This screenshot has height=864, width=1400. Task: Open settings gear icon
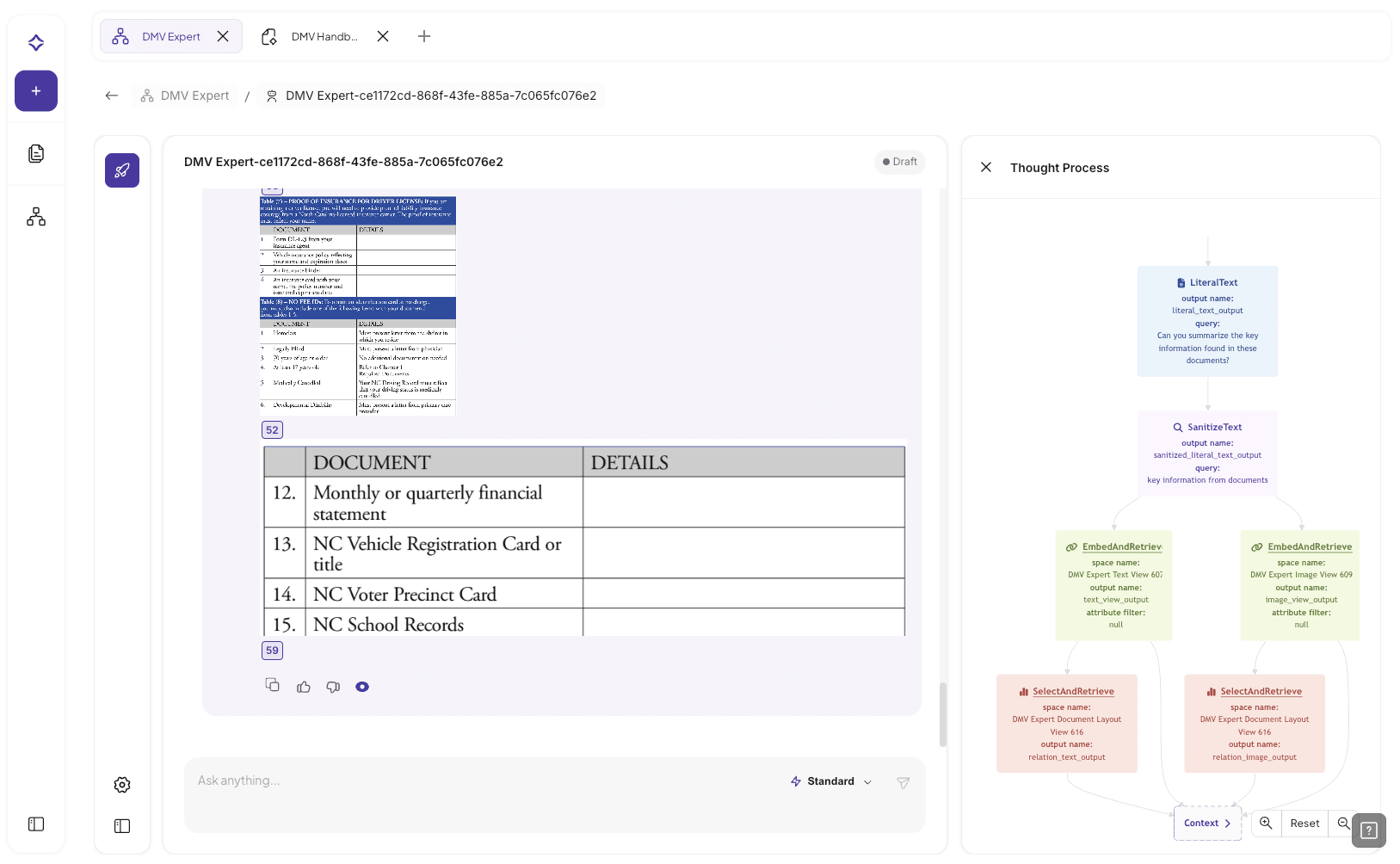tap(122, 785)
